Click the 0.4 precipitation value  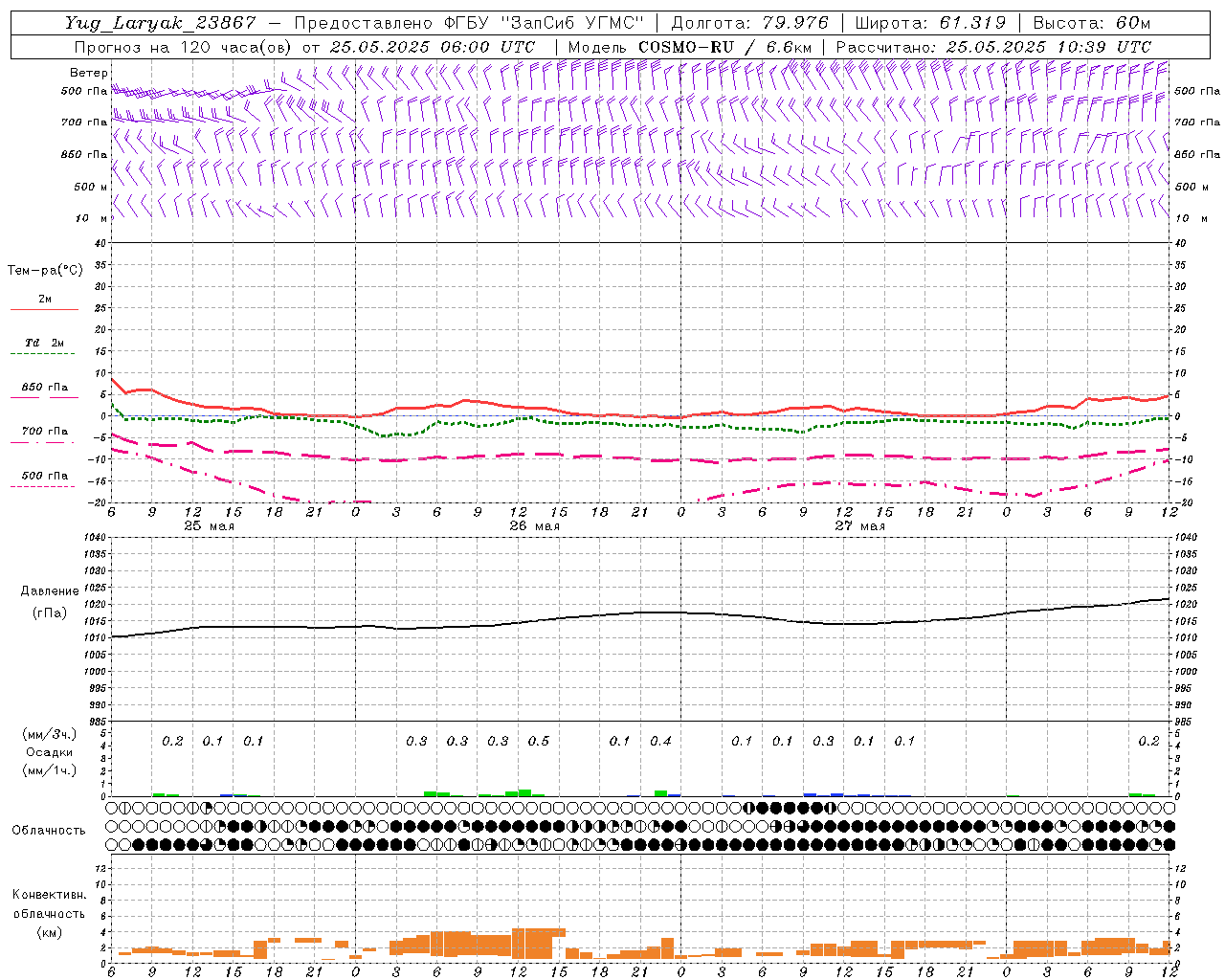pyautogui.click(x=661, y=742)
